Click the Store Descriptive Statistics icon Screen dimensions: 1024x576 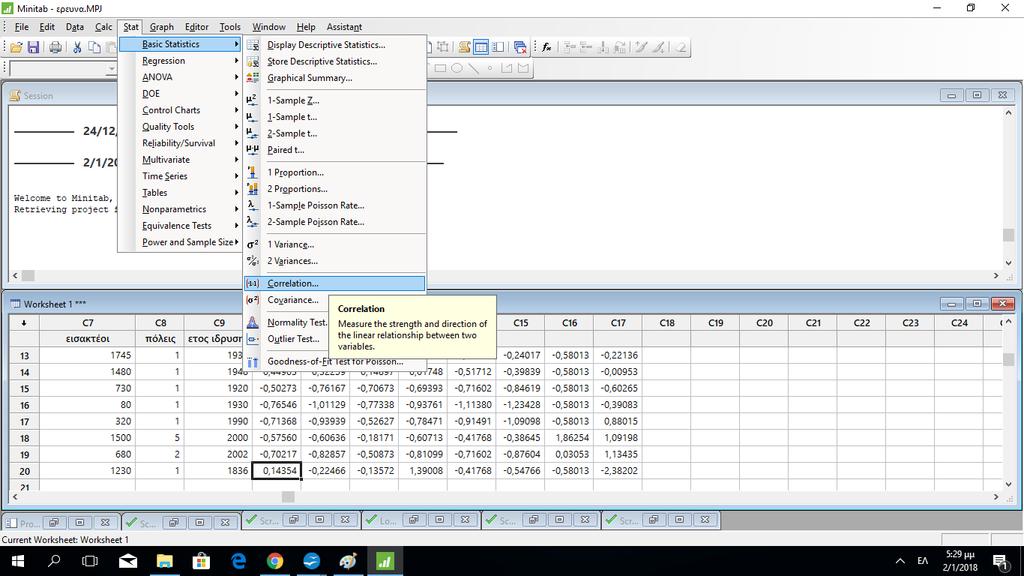pyautogui.click(x=253, y=61)
